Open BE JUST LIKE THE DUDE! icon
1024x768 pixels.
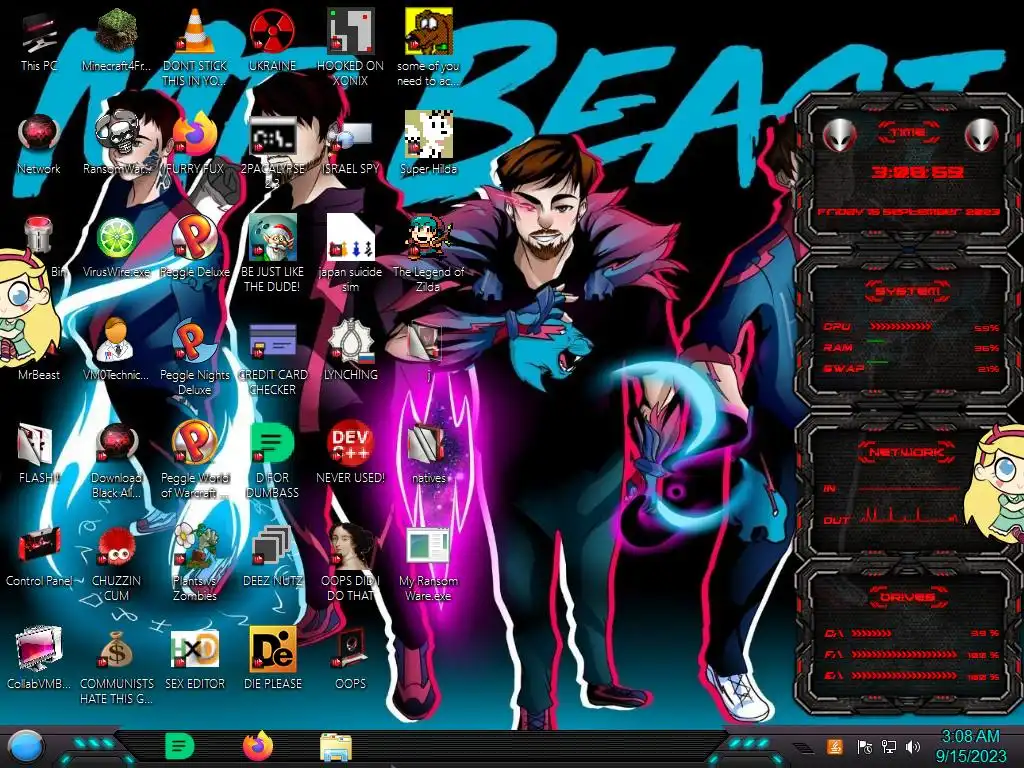point(272,238)
